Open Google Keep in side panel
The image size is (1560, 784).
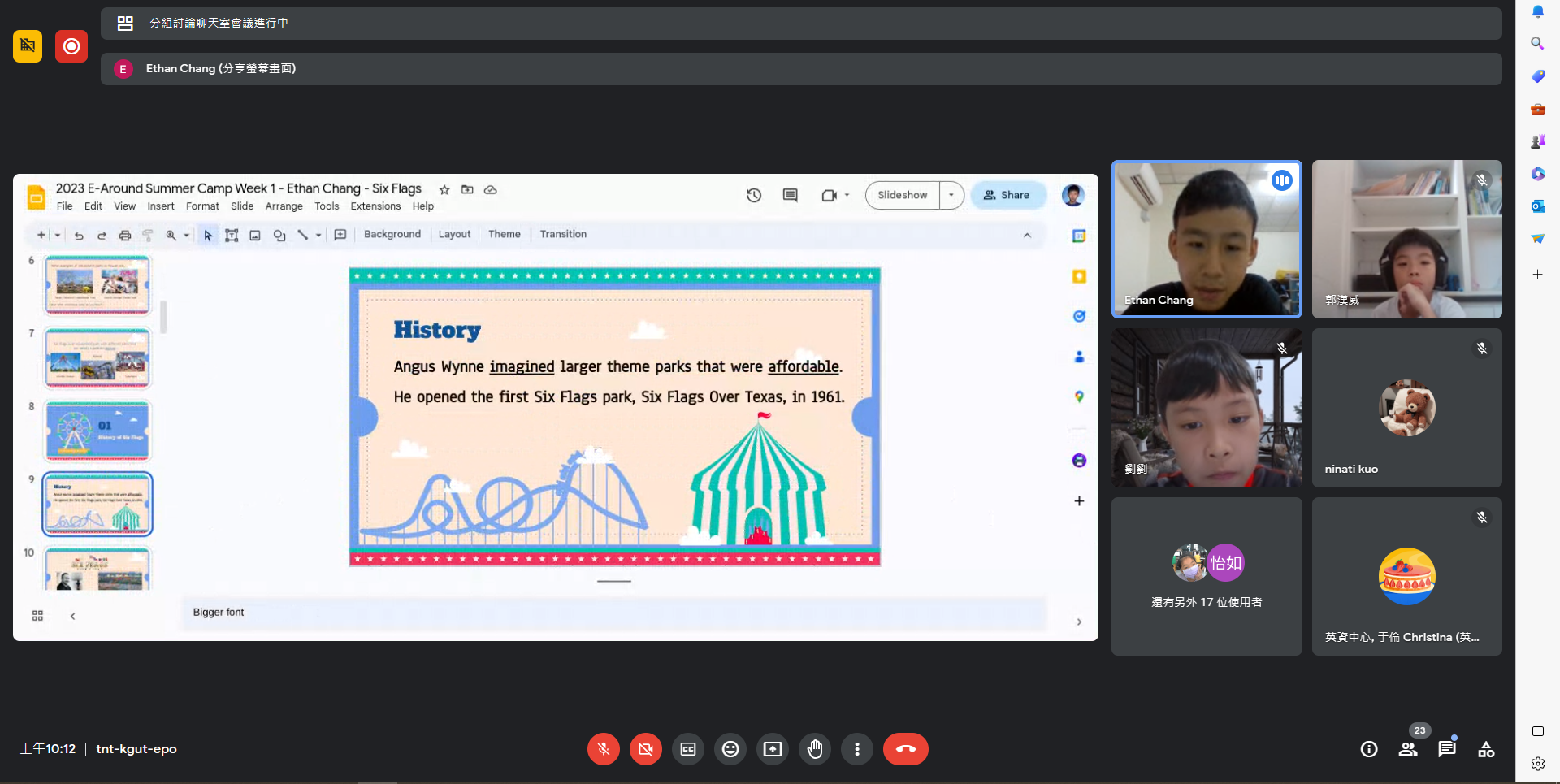coord(1079,276)
